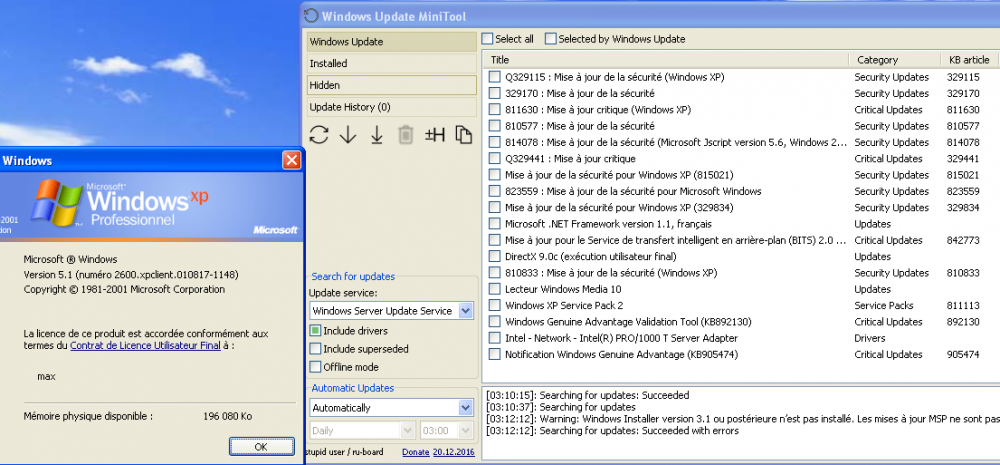Viewport: 1000px width, 465px height.
Task: Click the 20.12.2016 version link
Action: 453,452
